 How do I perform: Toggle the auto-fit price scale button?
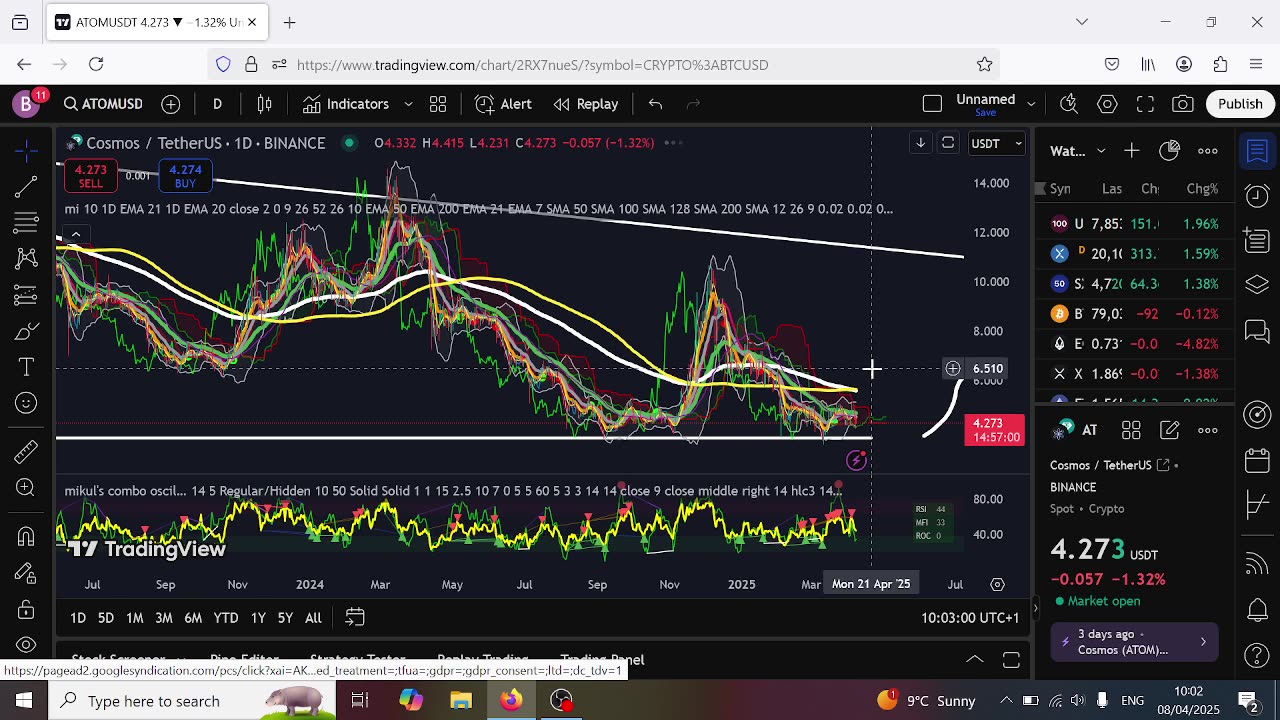947,143
